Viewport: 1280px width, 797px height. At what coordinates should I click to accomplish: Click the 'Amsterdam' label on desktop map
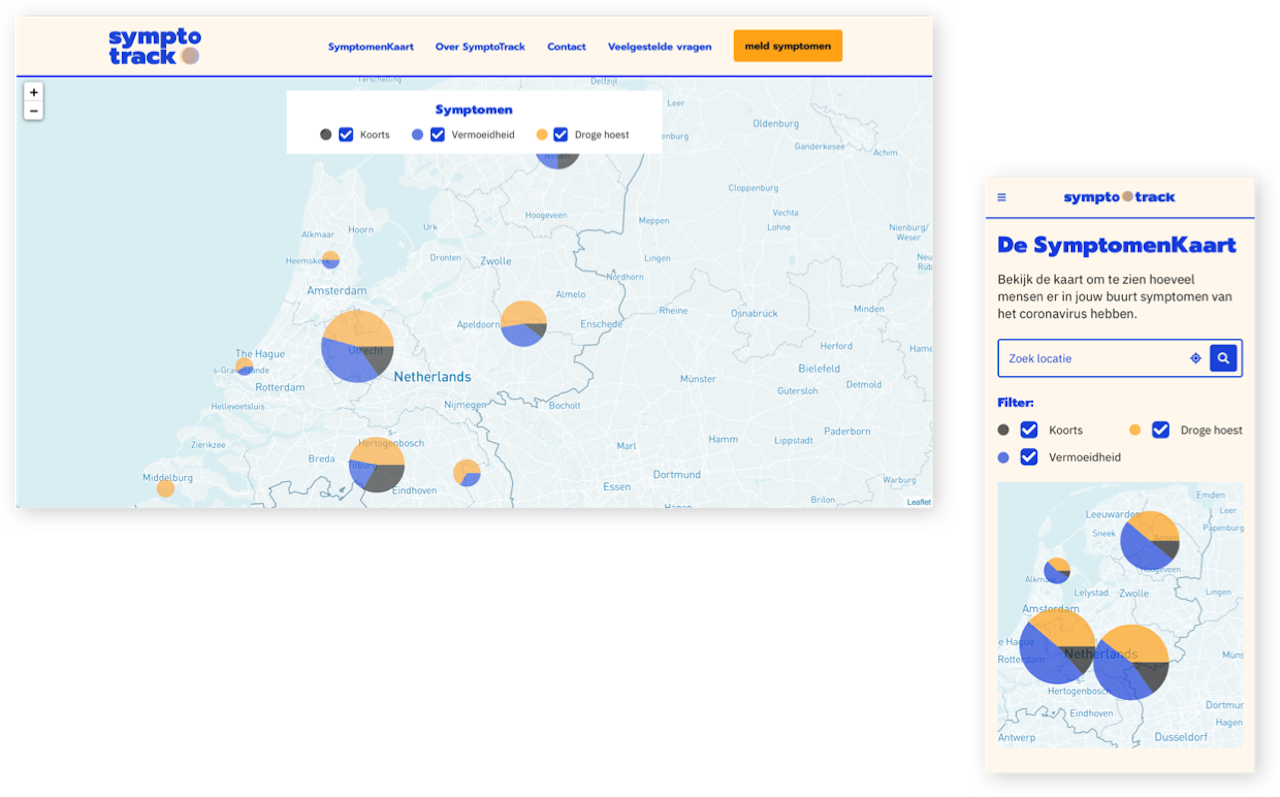(x=337, y=291)
